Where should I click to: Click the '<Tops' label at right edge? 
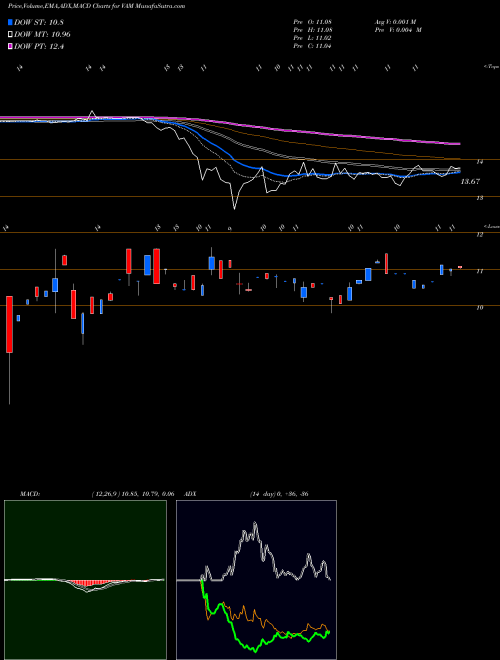492,66
